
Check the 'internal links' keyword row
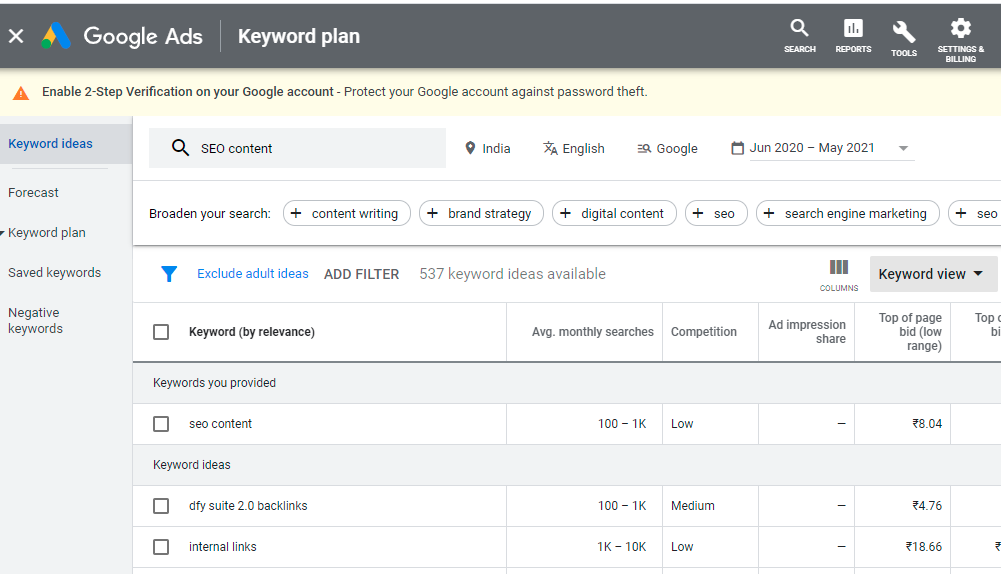point(161,547)
